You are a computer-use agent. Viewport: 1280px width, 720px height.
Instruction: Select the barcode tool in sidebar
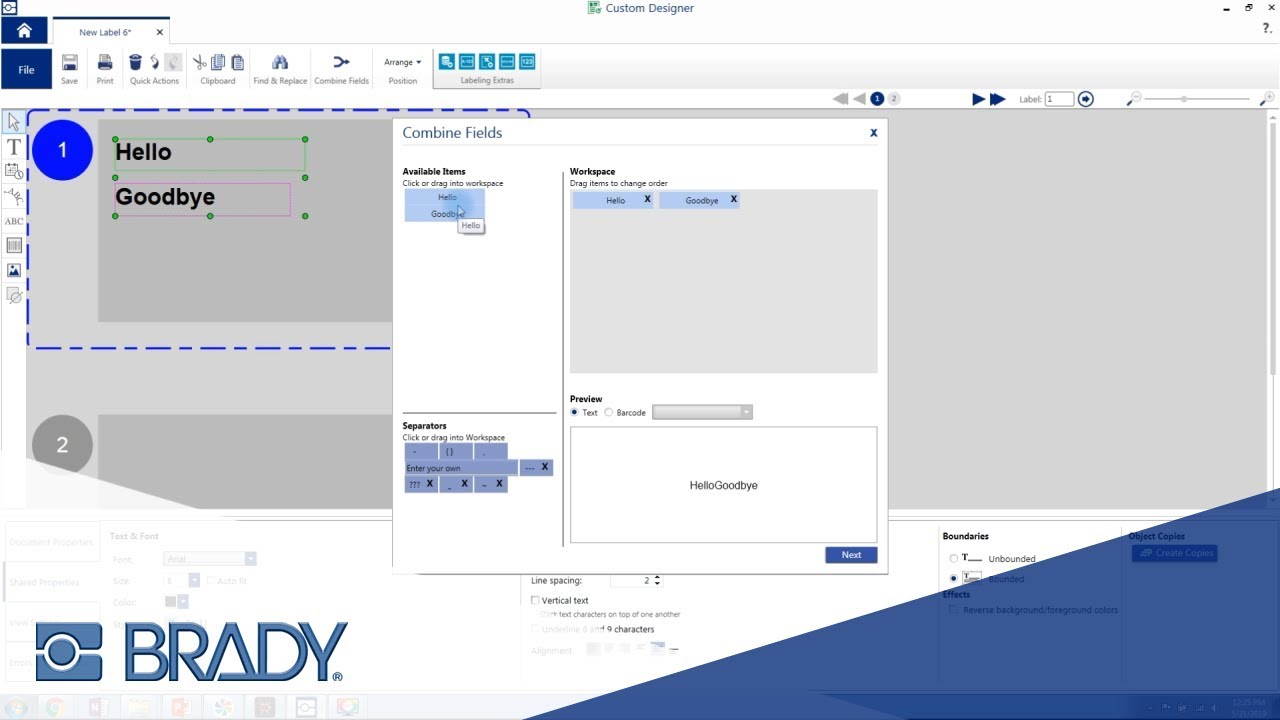point(14,245)
